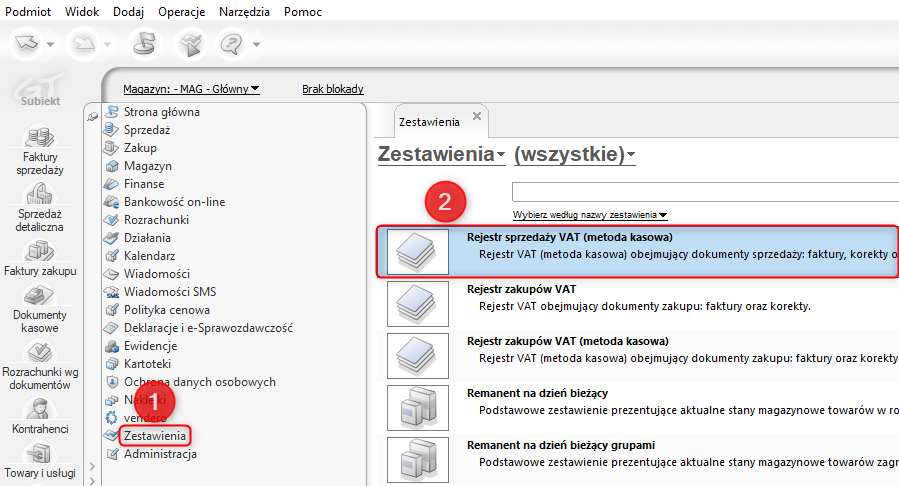Screen dimensions: 899x486
Task: Toggle the pin icon of the module panel
Action: (93, 117)
